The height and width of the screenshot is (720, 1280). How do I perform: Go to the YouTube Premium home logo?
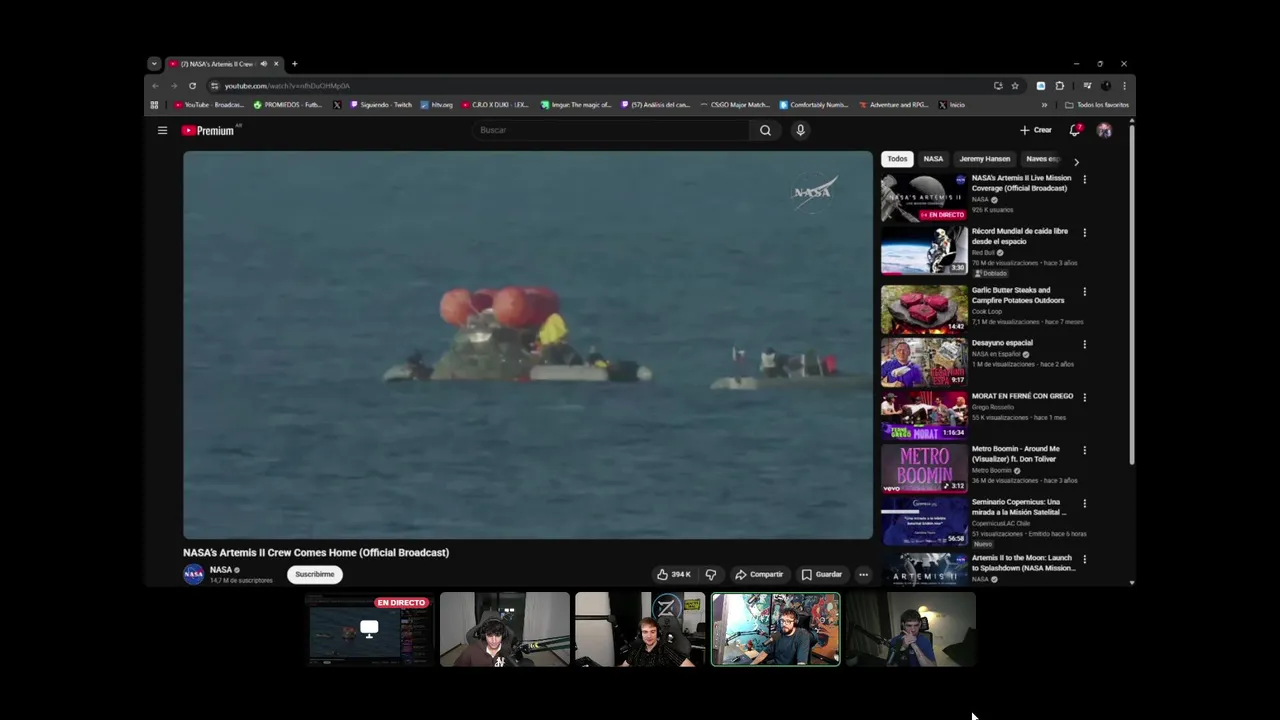(x=210, y=130)
